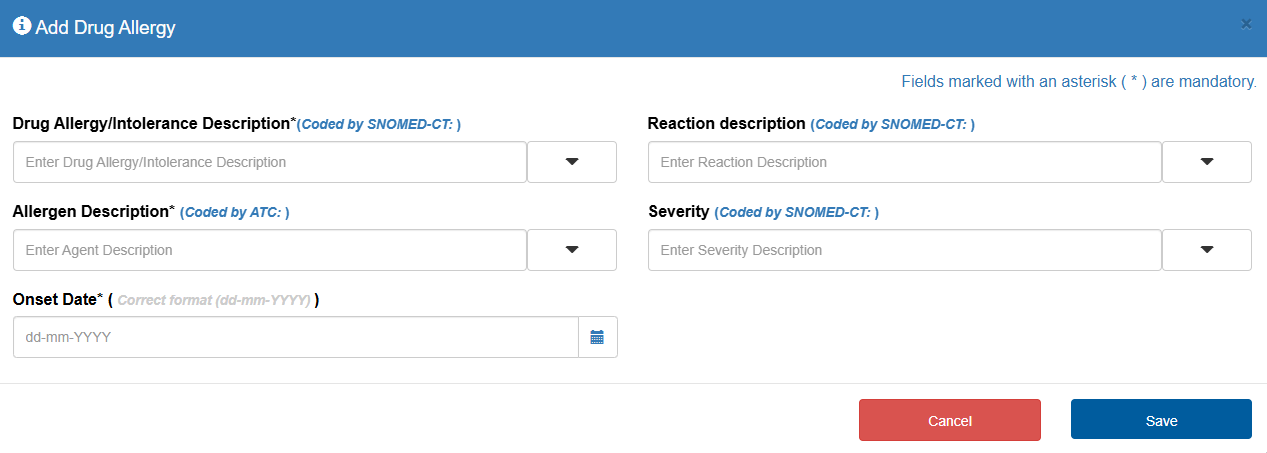Click the mandatory fields asterisk notice
This screenshot has width=1267, height=453.
pos(1078,82)
